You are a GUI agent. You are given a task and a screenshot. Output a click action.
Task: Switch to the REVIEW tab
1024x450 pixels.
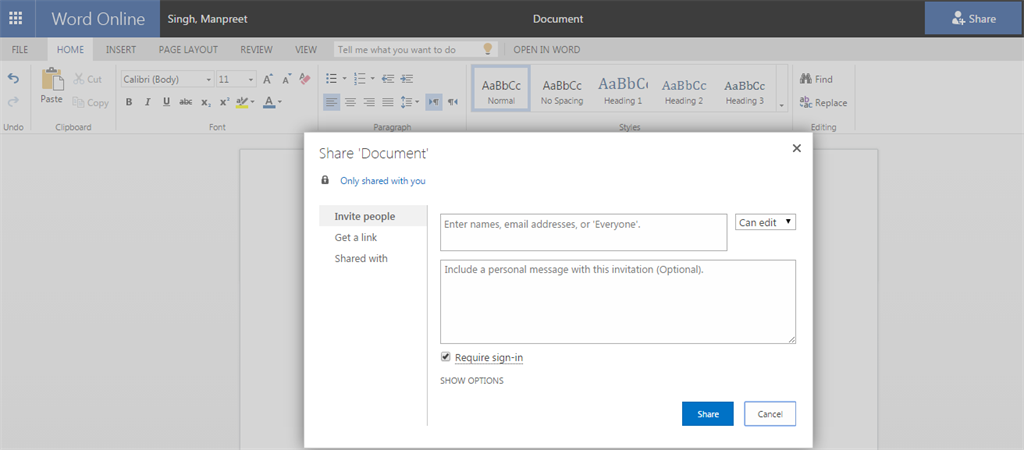[x=257, y=50]
